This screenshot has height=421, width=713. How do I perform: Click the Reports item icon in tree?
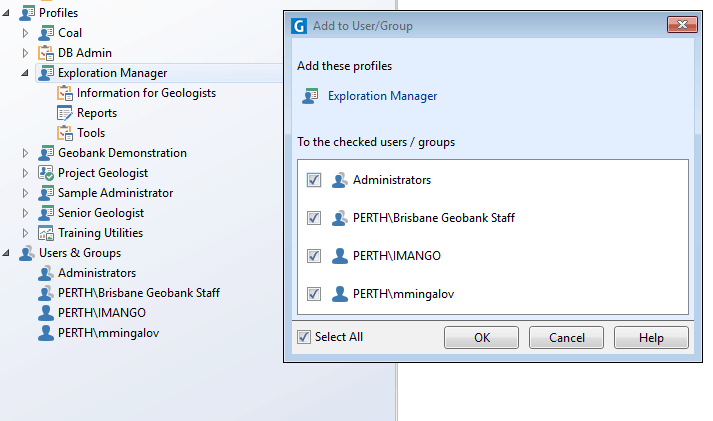coord(65,113)
